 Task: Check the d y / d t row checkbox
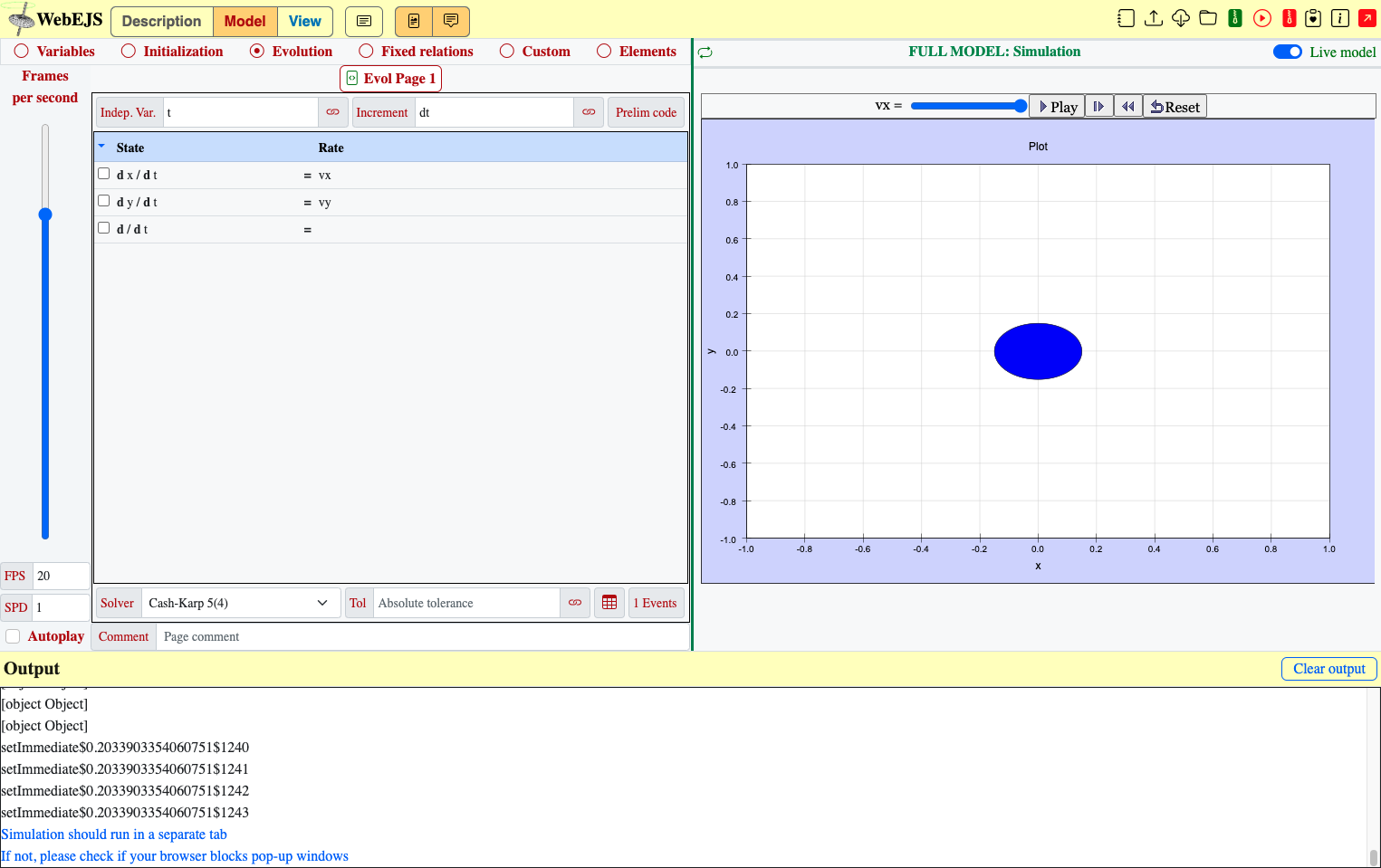pos(104,201)
